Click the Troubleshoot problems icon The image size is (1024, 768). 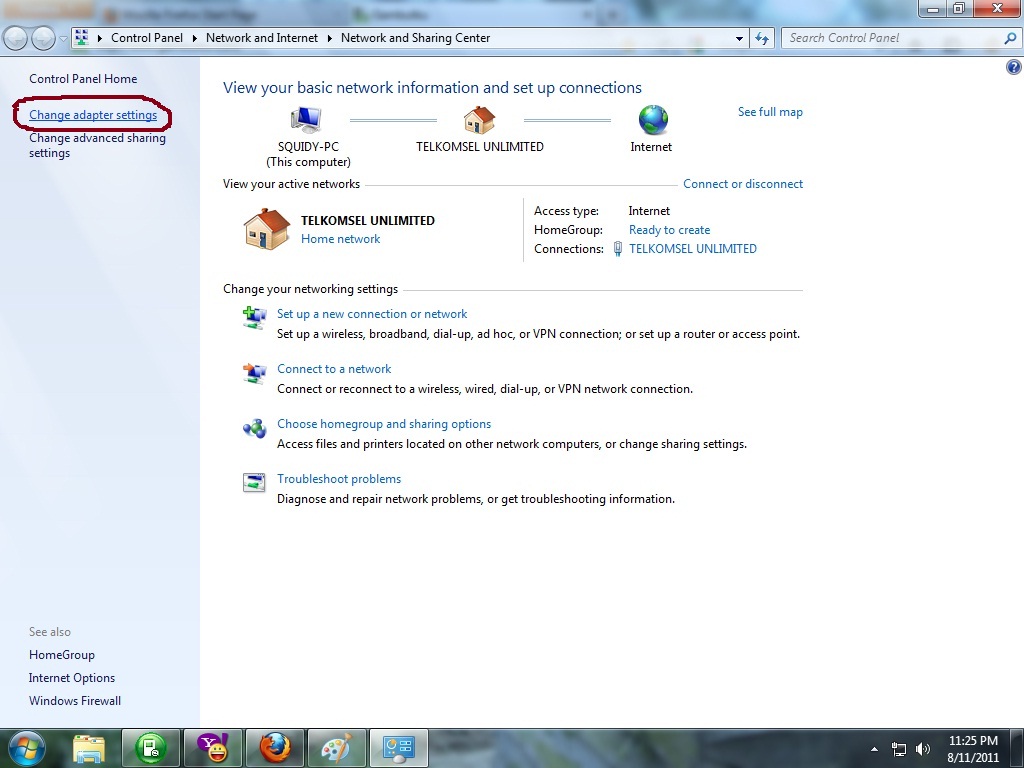(255, 483)
